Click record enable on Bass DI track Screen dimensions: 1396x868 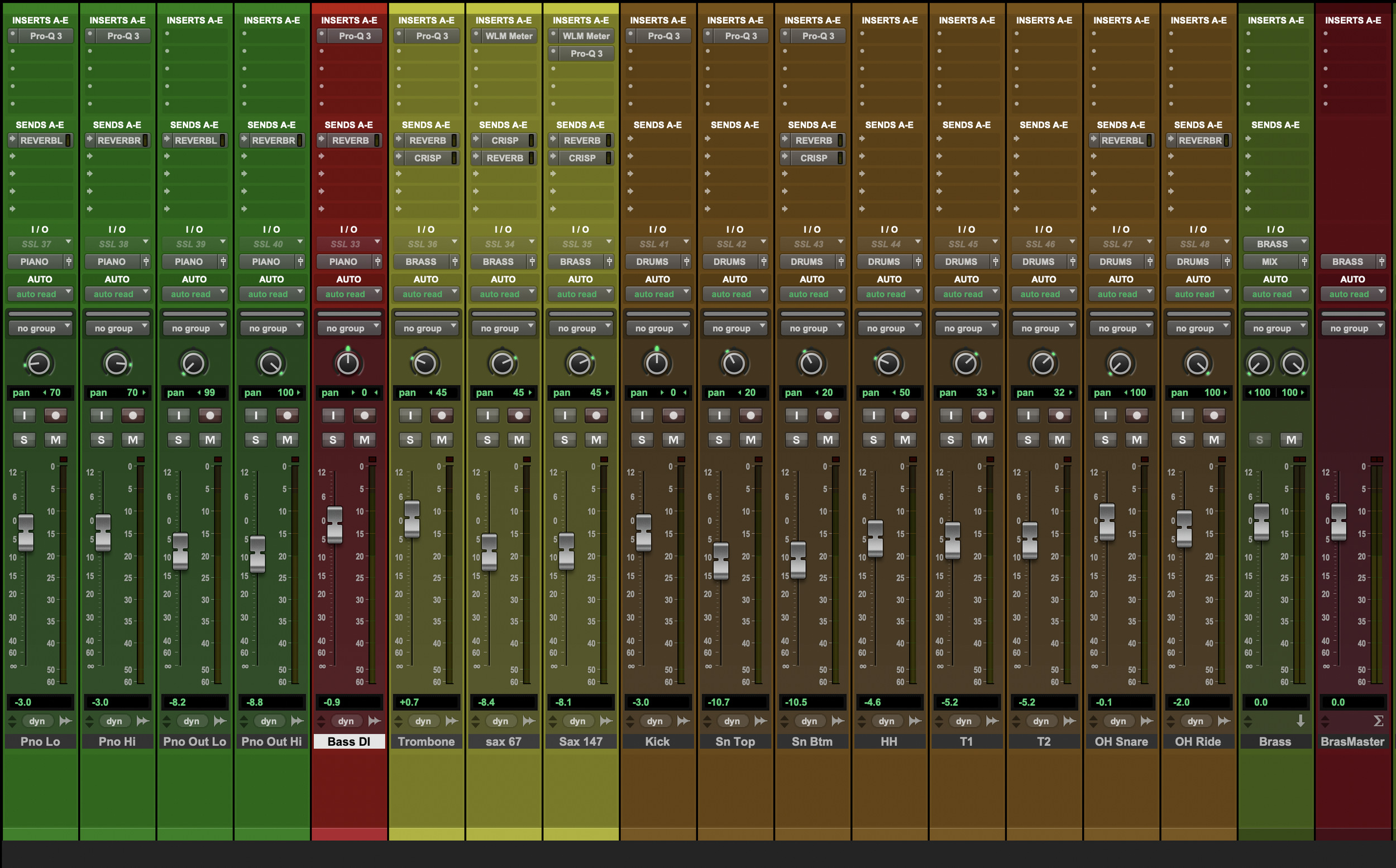click(364, 415)
